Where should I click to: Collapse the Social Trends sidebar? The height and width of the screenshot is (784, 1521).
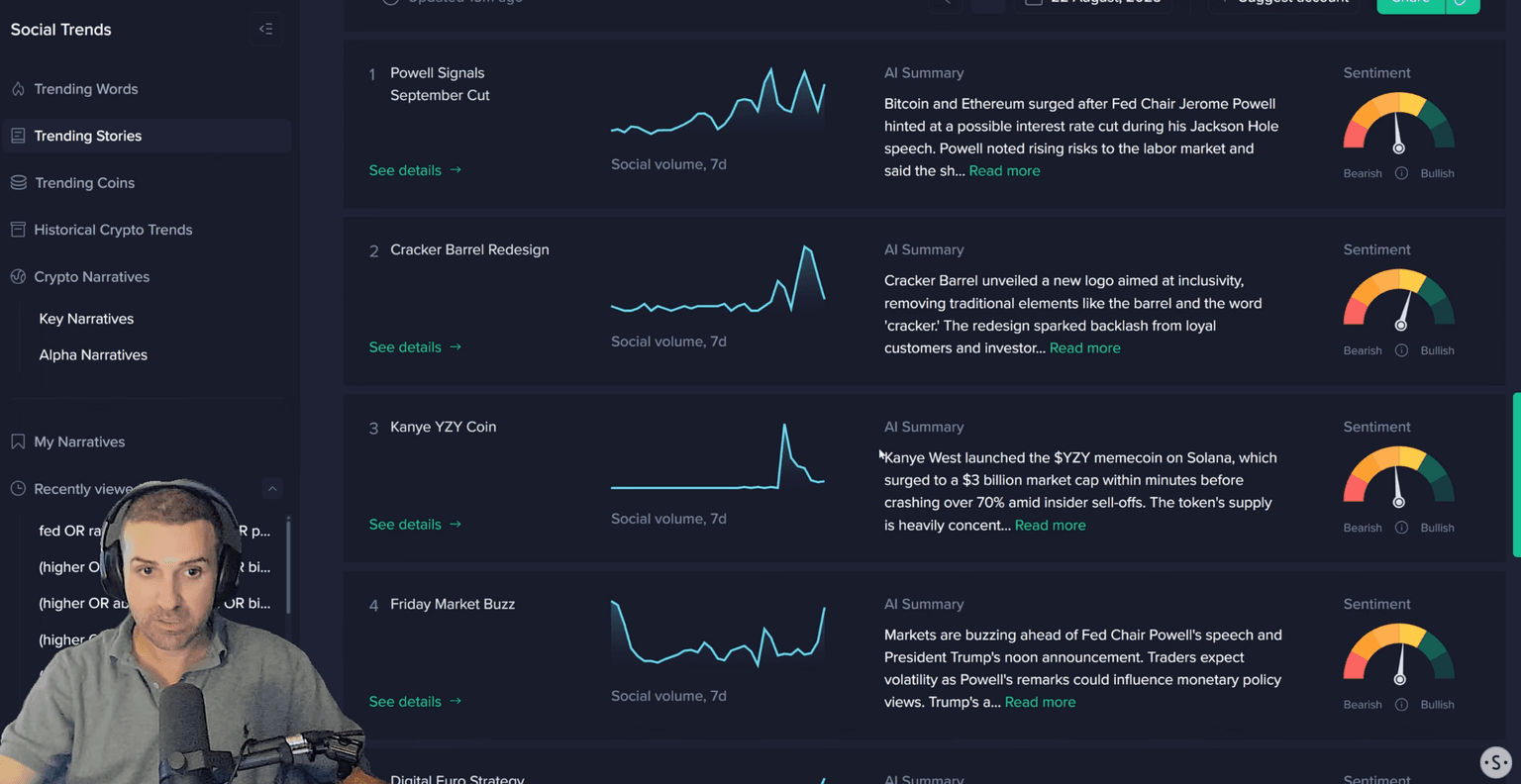[265, 30]
